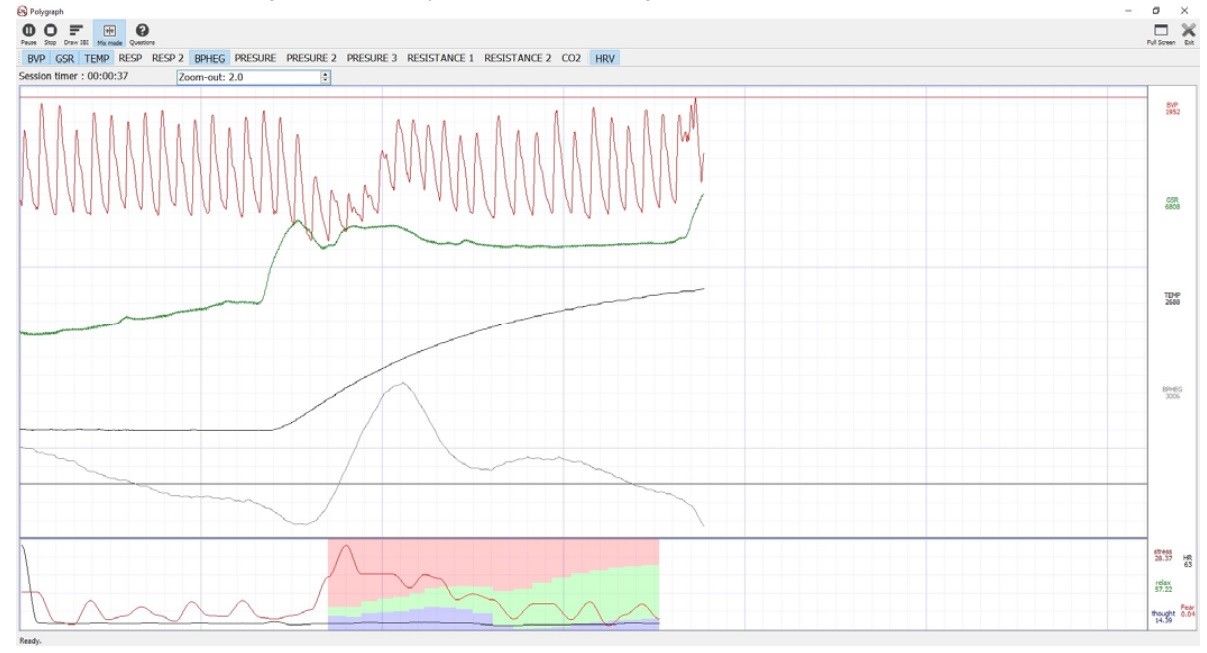
Task: Click the Ready status bar message
Action: tap(30, 641)
